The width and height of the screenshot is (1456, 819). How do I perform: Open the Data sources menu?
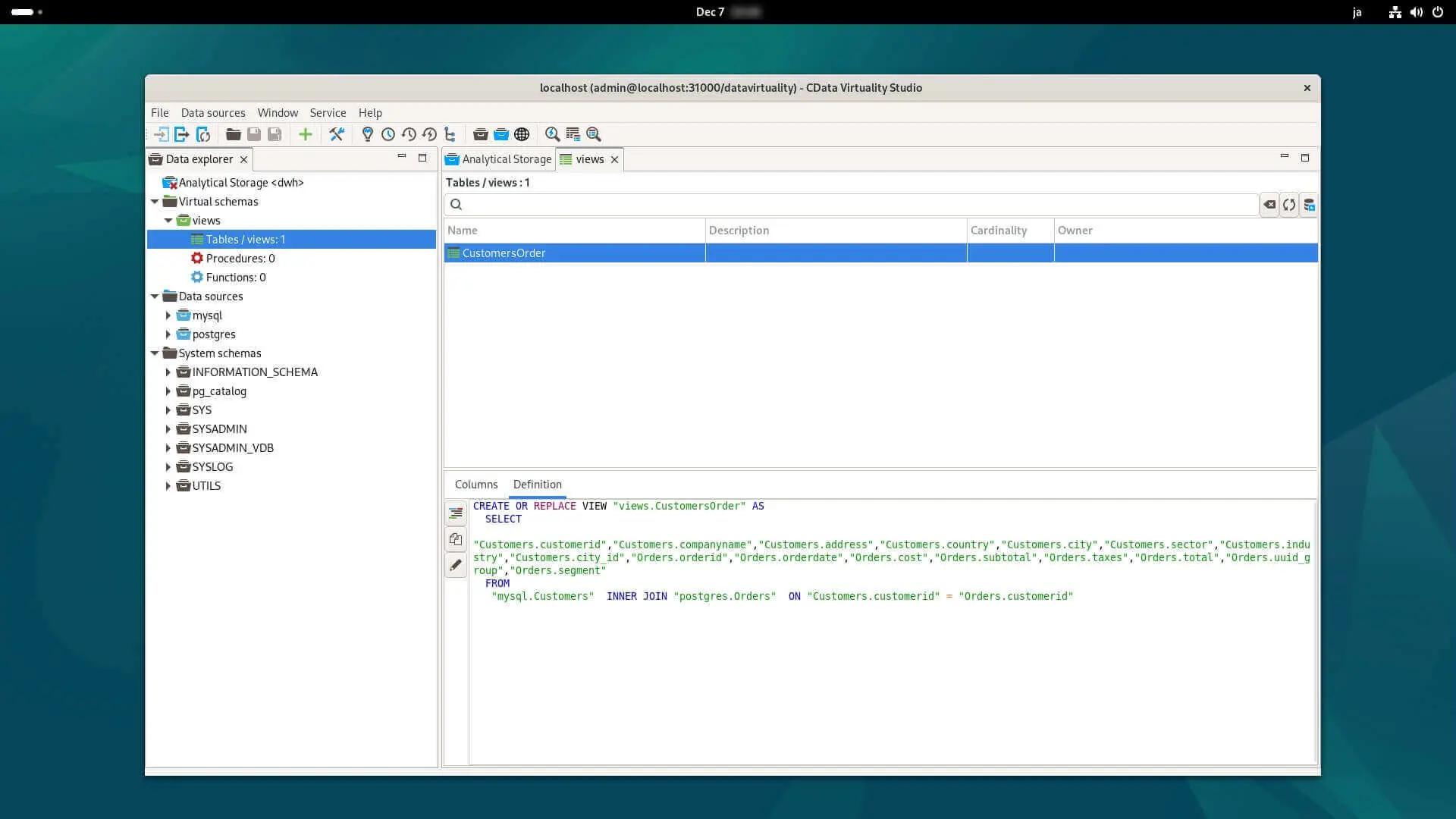[212, 112]
